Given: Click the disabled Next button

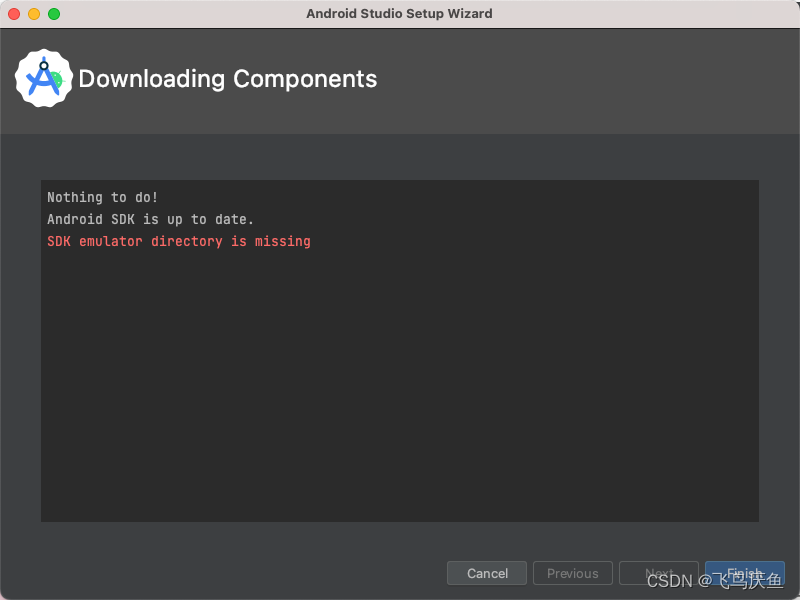Looking at the screenshot, I should coord(659,573).
